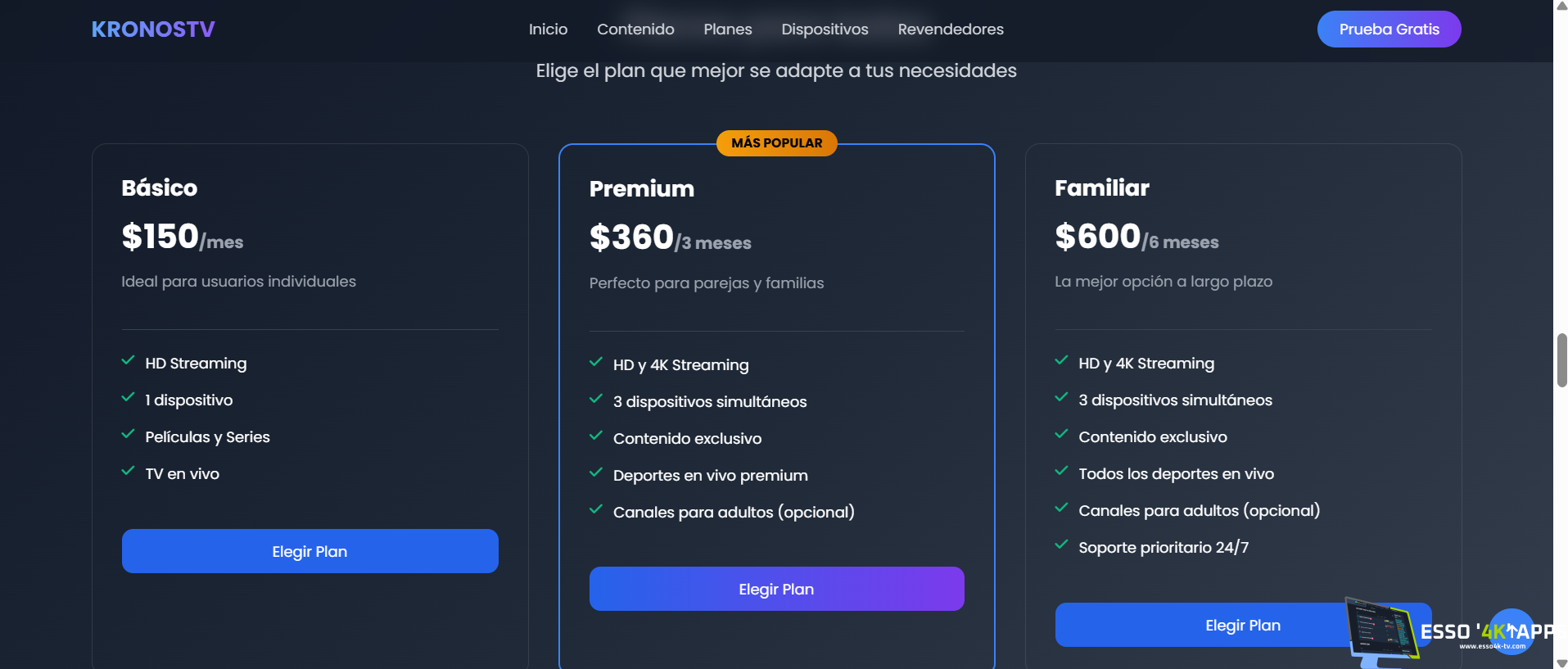Click checkmark beside Soporte prioritario 24/7

pos(1061,545)
